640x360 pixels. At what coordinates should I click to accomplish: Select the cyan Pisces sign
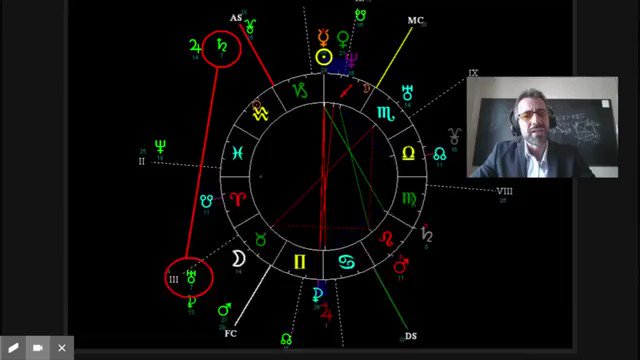[238, 153]
